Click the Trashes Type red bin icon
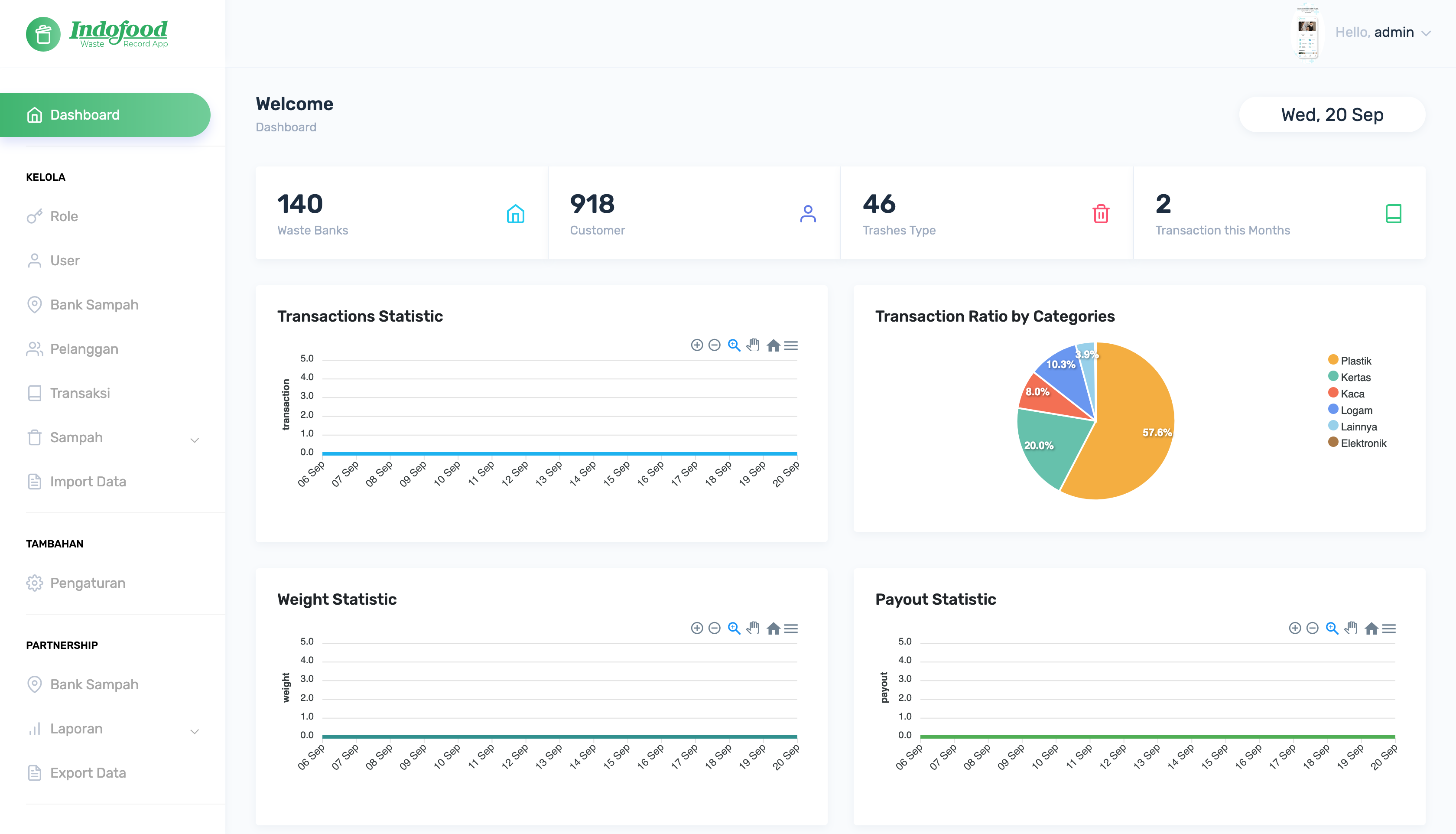Viewport: 1456px width, 834px height. pos(1100,214)
